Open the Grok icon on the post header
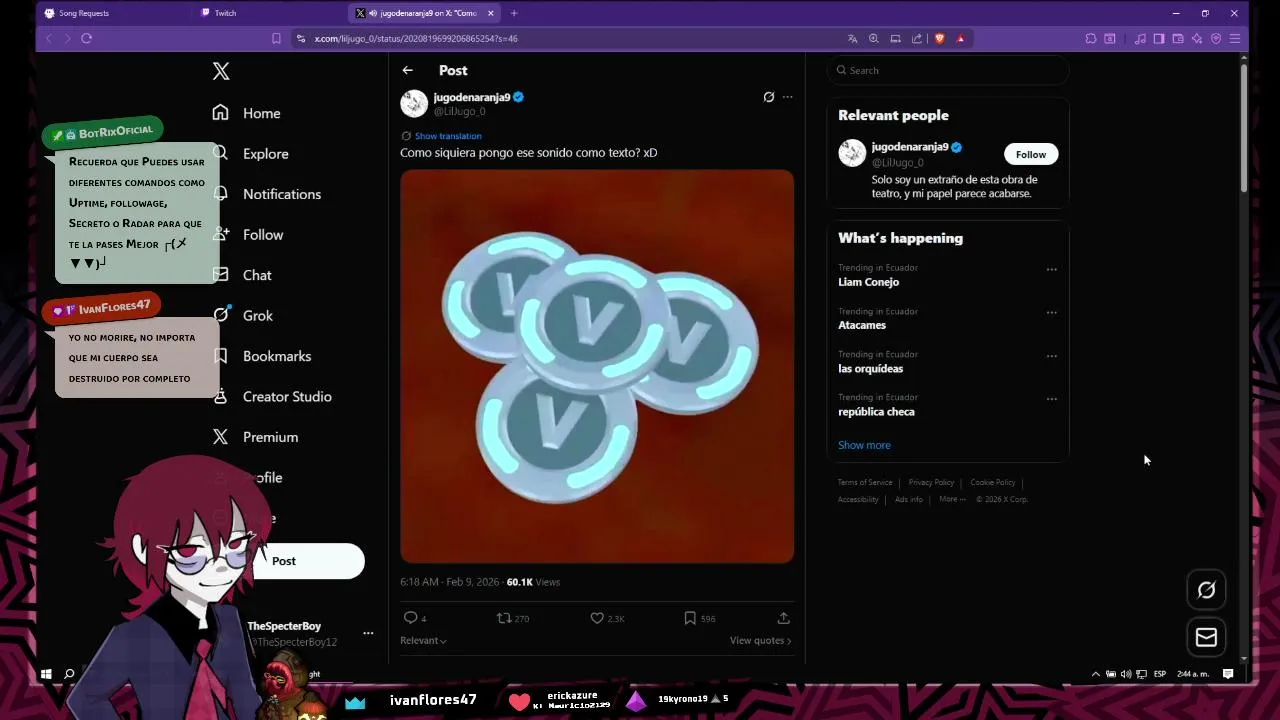Screen dimensions: 1280x720 click(768, 97)
